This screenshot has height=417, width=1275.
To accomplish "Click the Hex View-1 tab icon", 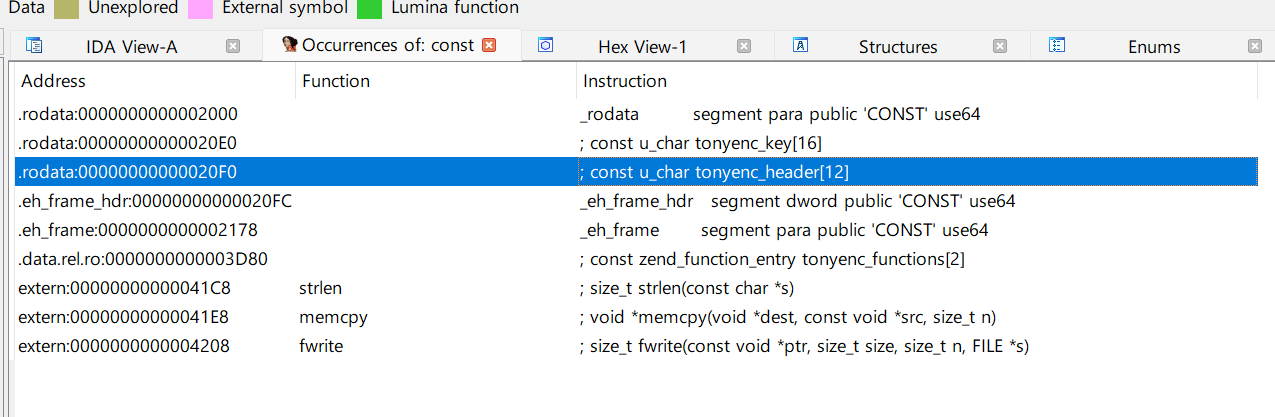I will (x=546, y=45).
